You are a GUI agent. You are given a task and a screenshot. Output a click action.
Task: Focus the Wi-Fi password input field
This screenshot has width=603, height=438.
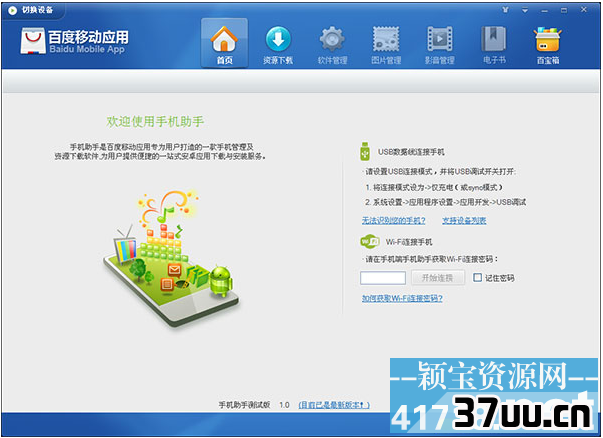click(x=383, y=278)
